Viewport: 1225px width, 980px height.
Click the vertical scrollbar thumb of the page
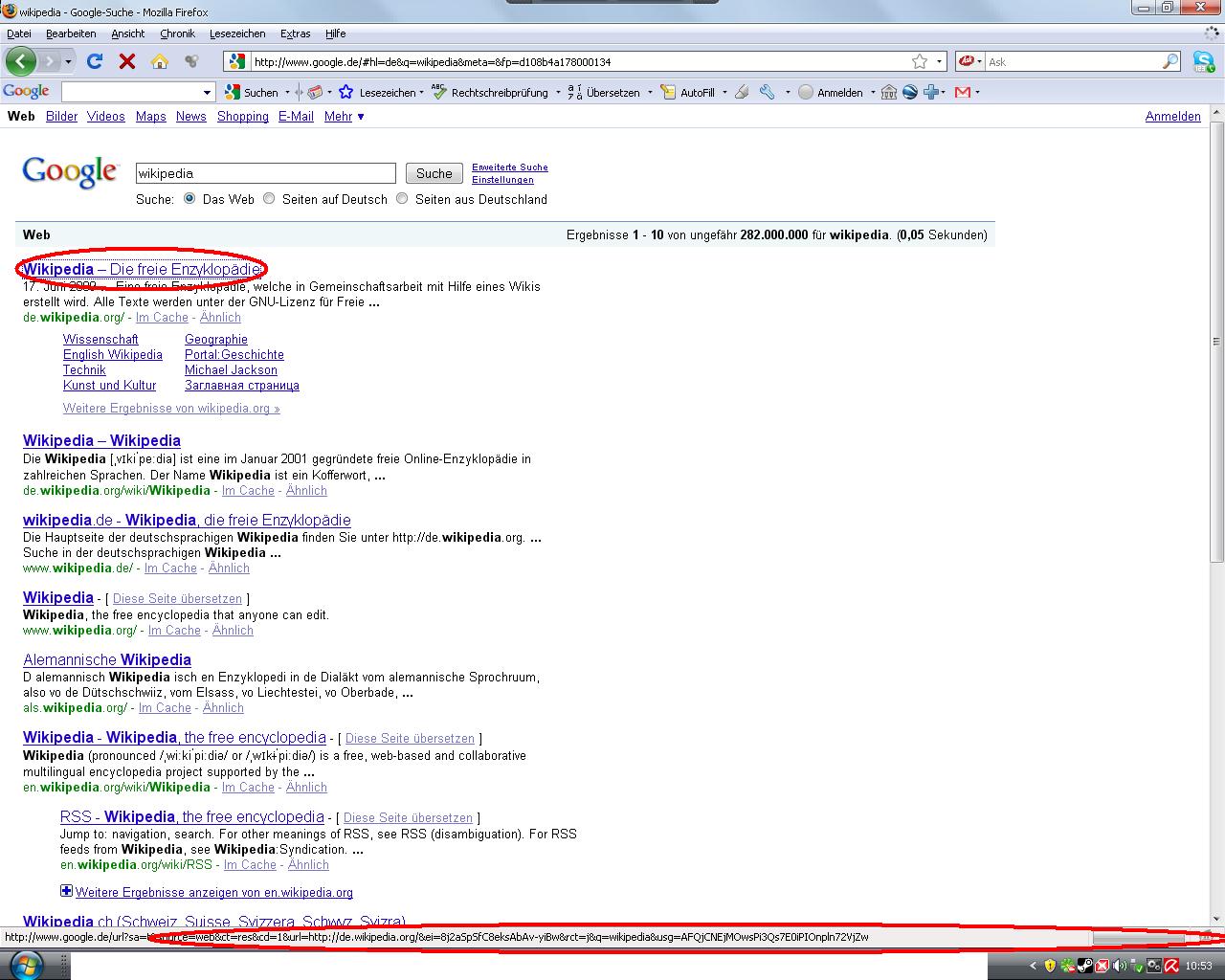pyautogui.click(x=1216, y=341)
